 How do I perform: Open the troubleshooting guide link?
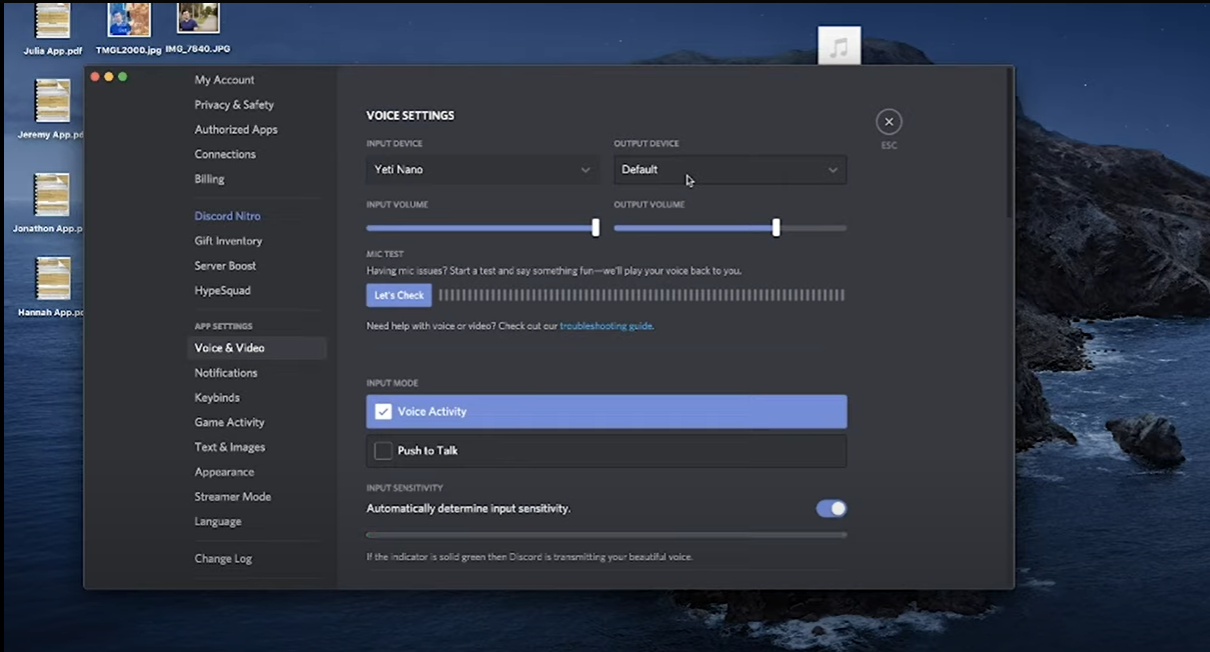tap(606, 326)
